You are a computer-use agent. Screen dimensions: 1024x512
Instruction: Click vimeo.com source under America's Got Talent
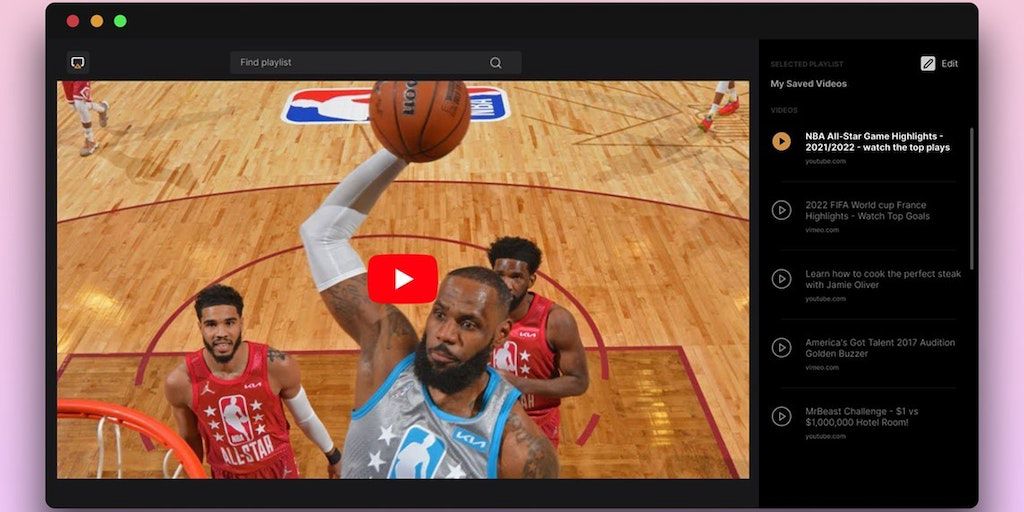tap(822, 367)
